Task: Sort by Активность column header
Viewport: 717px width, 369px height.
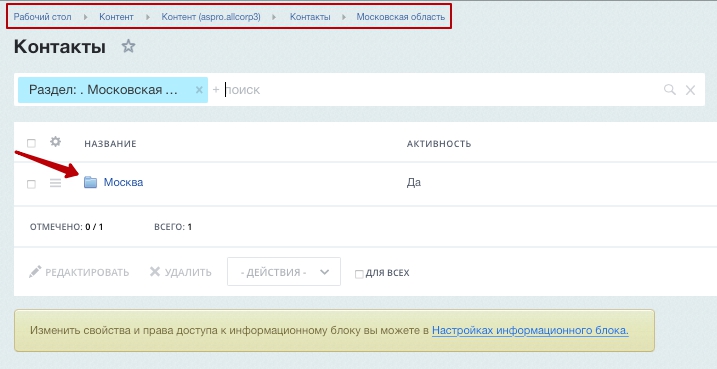Action: point(439,144)
